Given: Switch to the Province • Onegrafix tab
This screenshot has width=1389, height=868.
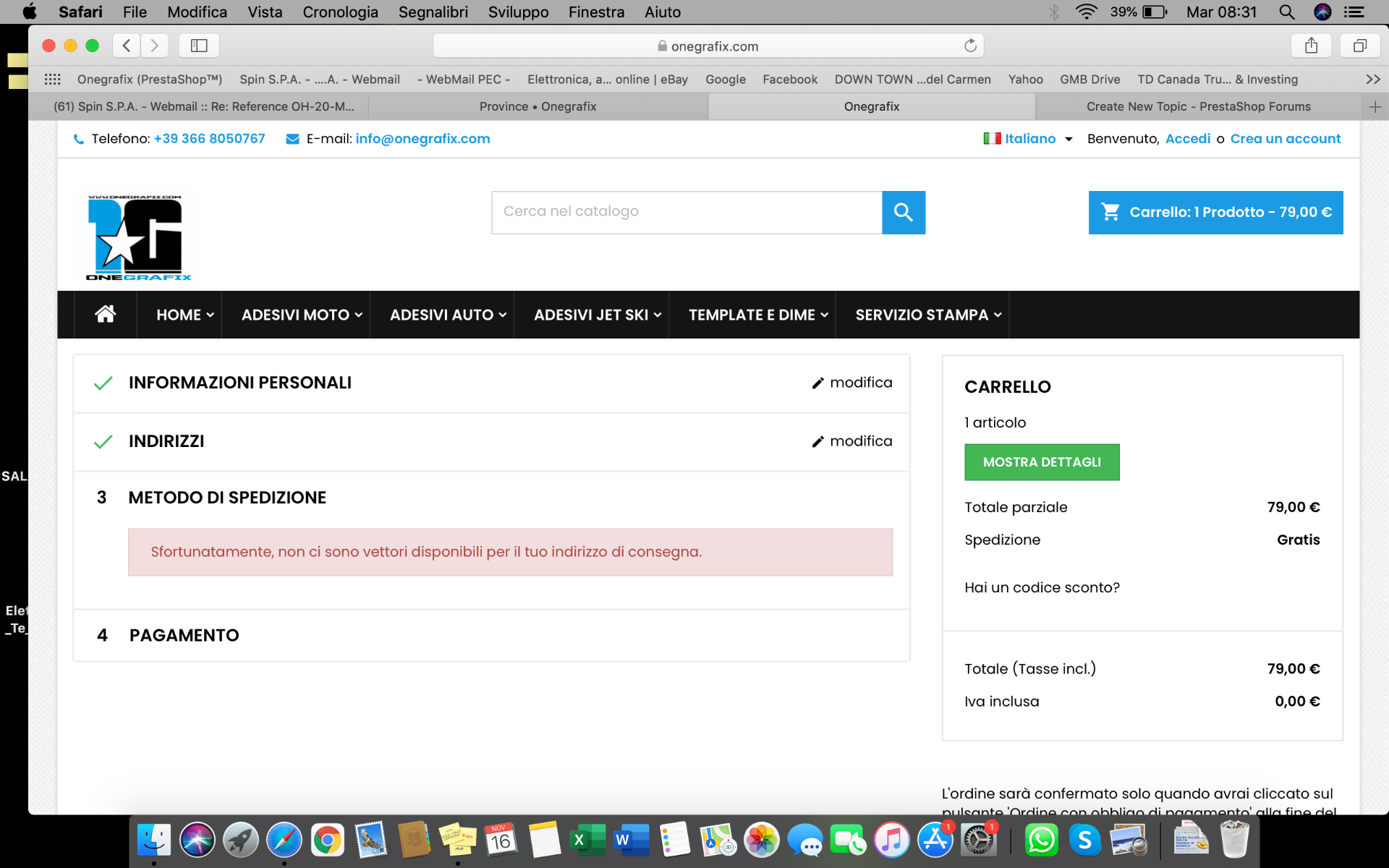Looking at the screenshot, I should (538, 106).
